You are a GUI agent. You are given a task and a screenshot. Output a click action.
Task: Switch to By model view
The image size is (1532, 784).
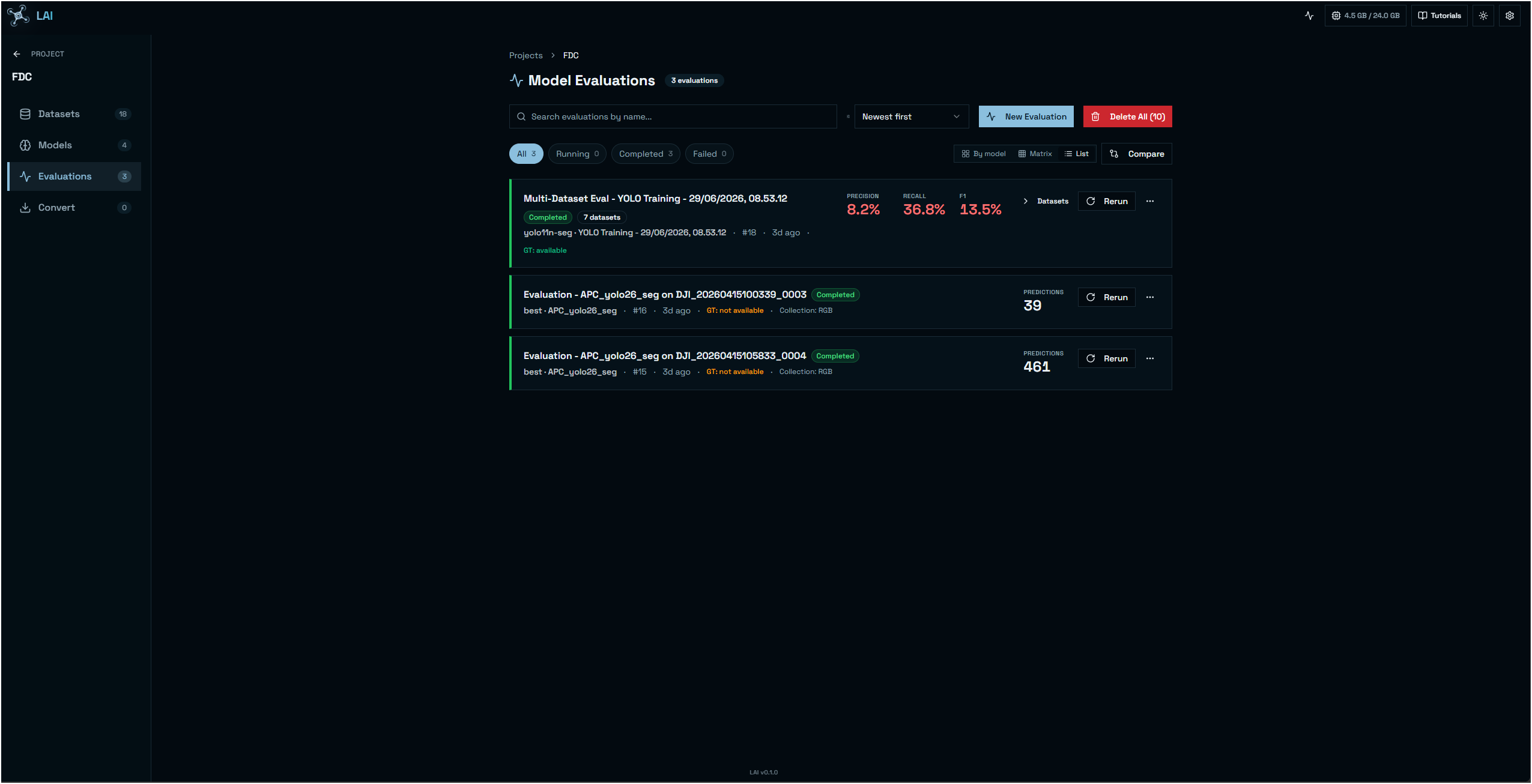(x=984, y=154)
